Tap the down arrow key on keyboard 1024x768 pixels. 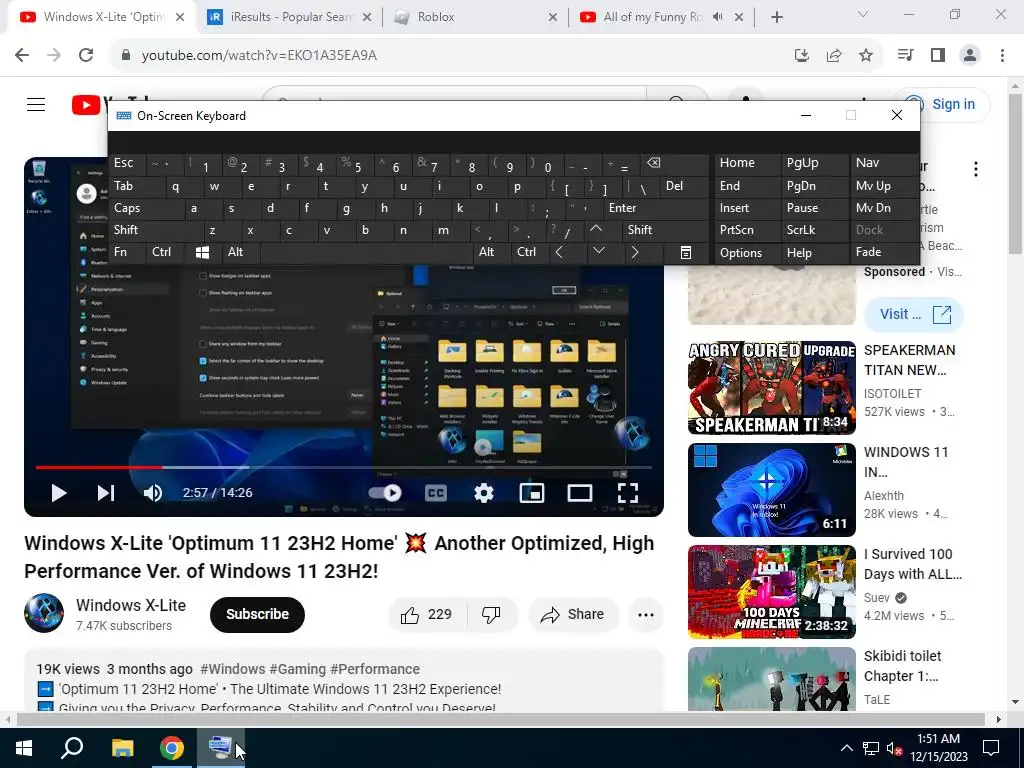click(598, 252)
